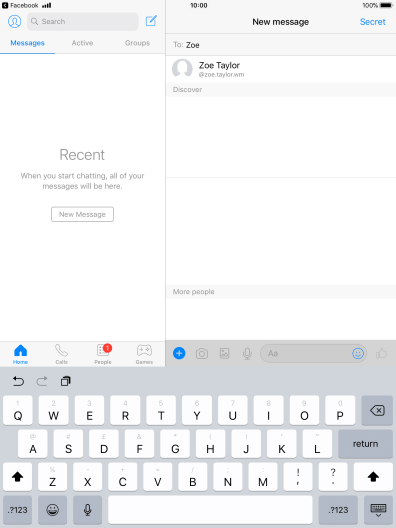Switch to the Active tab
The image size is (396, 528).
click(x=82, y=43)
